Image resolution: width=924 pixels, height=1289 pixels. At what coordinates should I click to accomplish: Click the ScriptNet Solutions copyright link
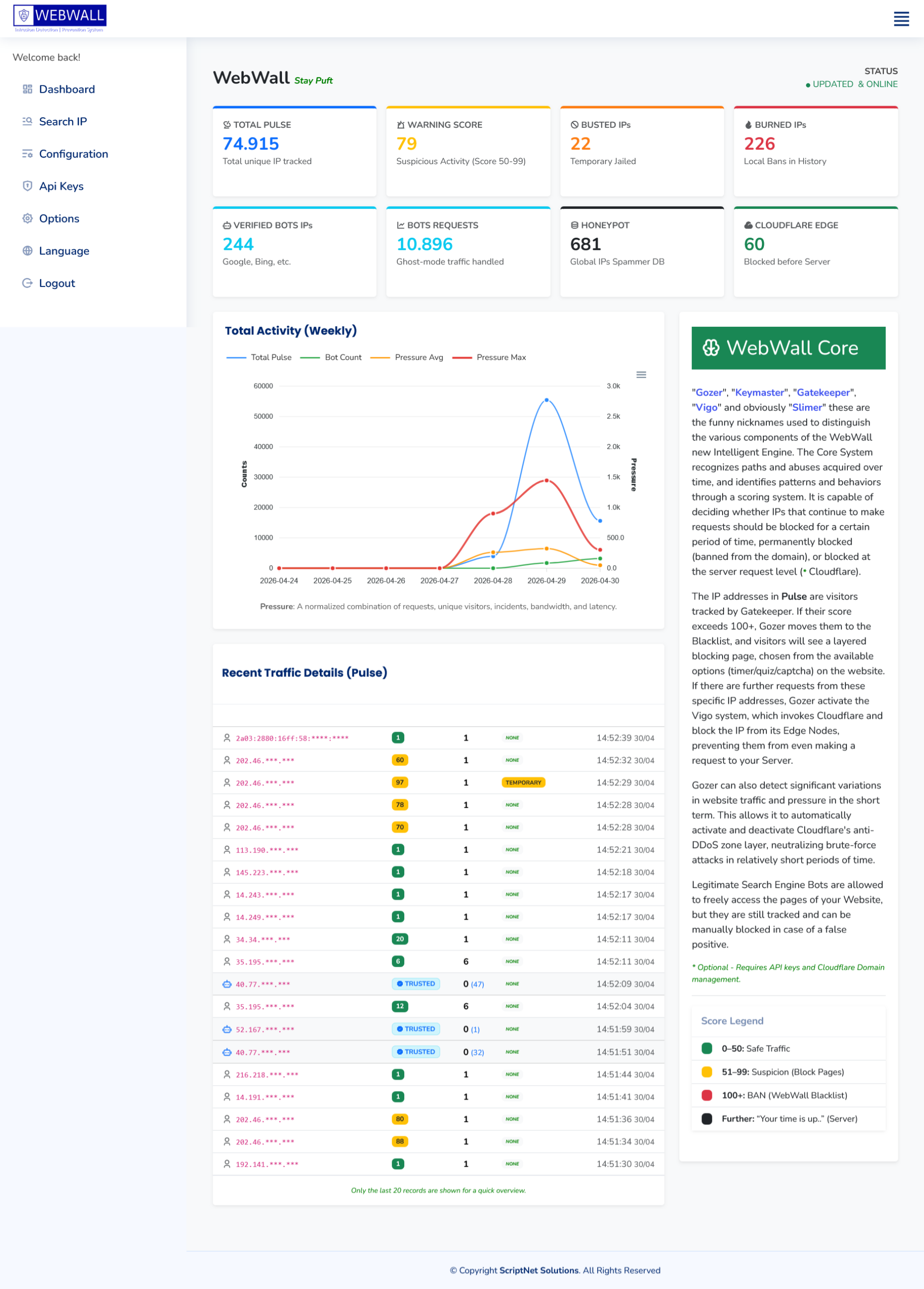pyautogui.click(x=539, y=1270)
